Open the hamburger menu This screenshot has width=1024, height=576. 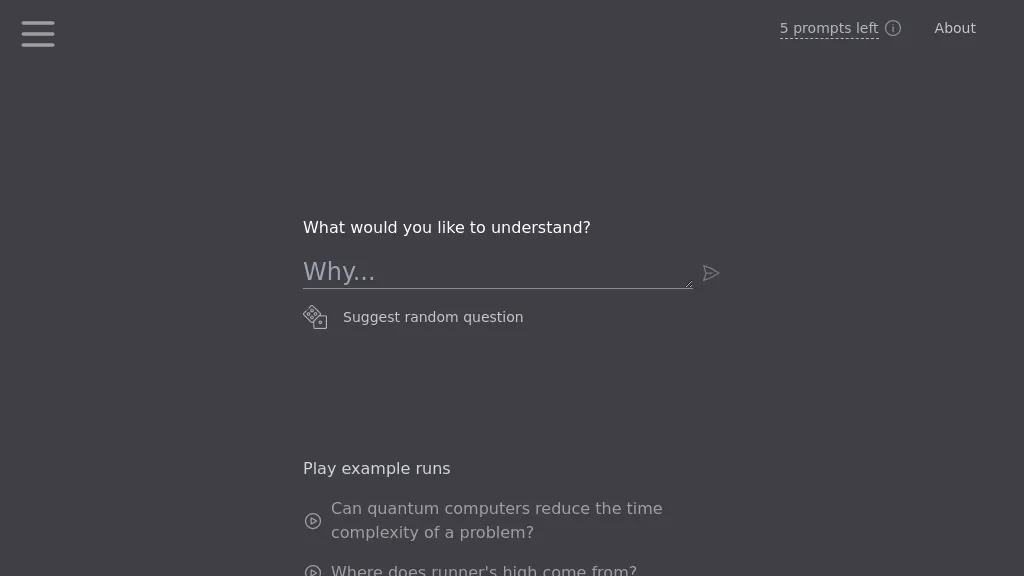click(x=38, y=33)
